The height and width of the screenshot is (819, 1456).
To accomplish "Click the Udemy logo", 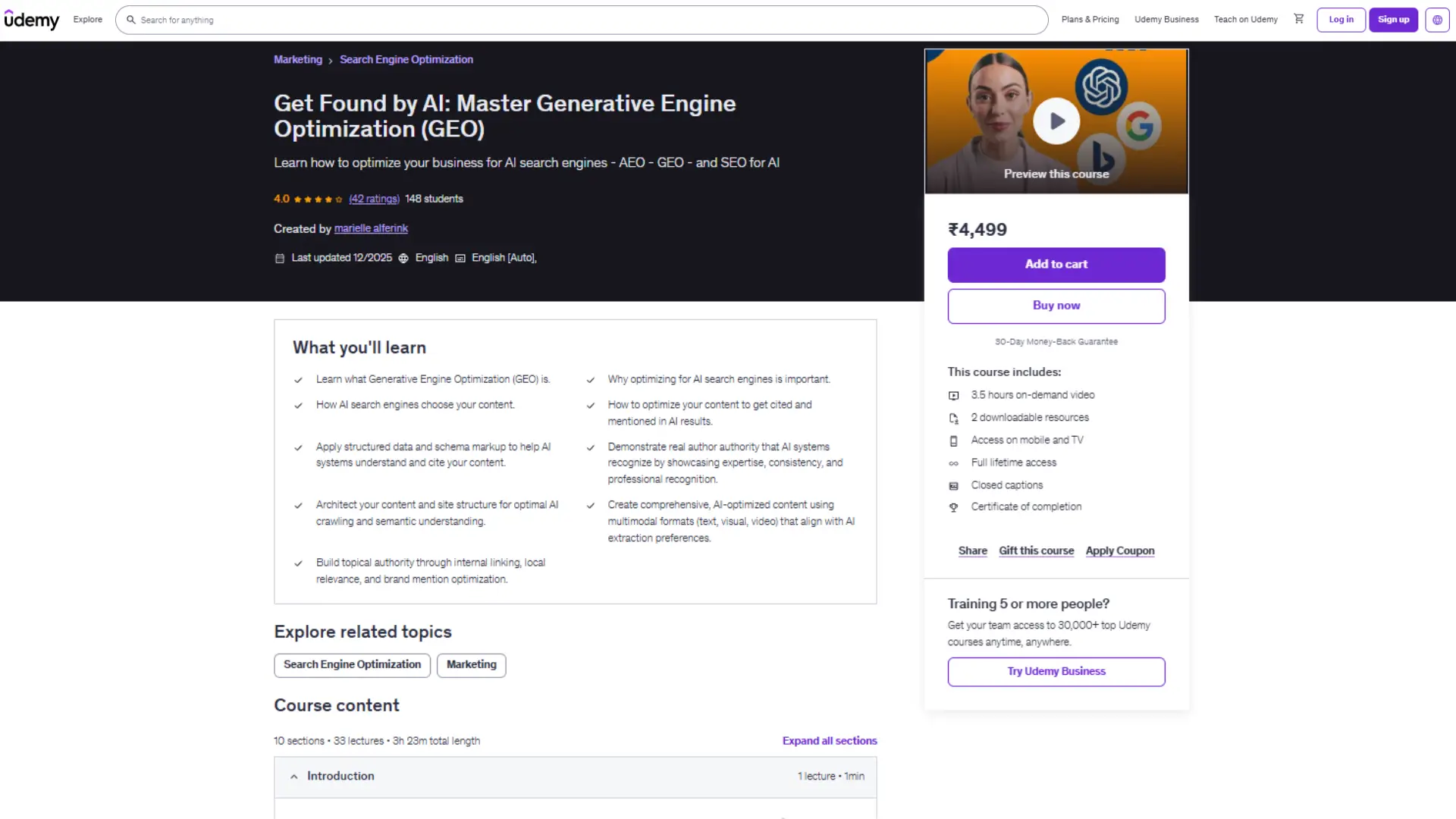I will pyautogui.click(x=32, y=20).
